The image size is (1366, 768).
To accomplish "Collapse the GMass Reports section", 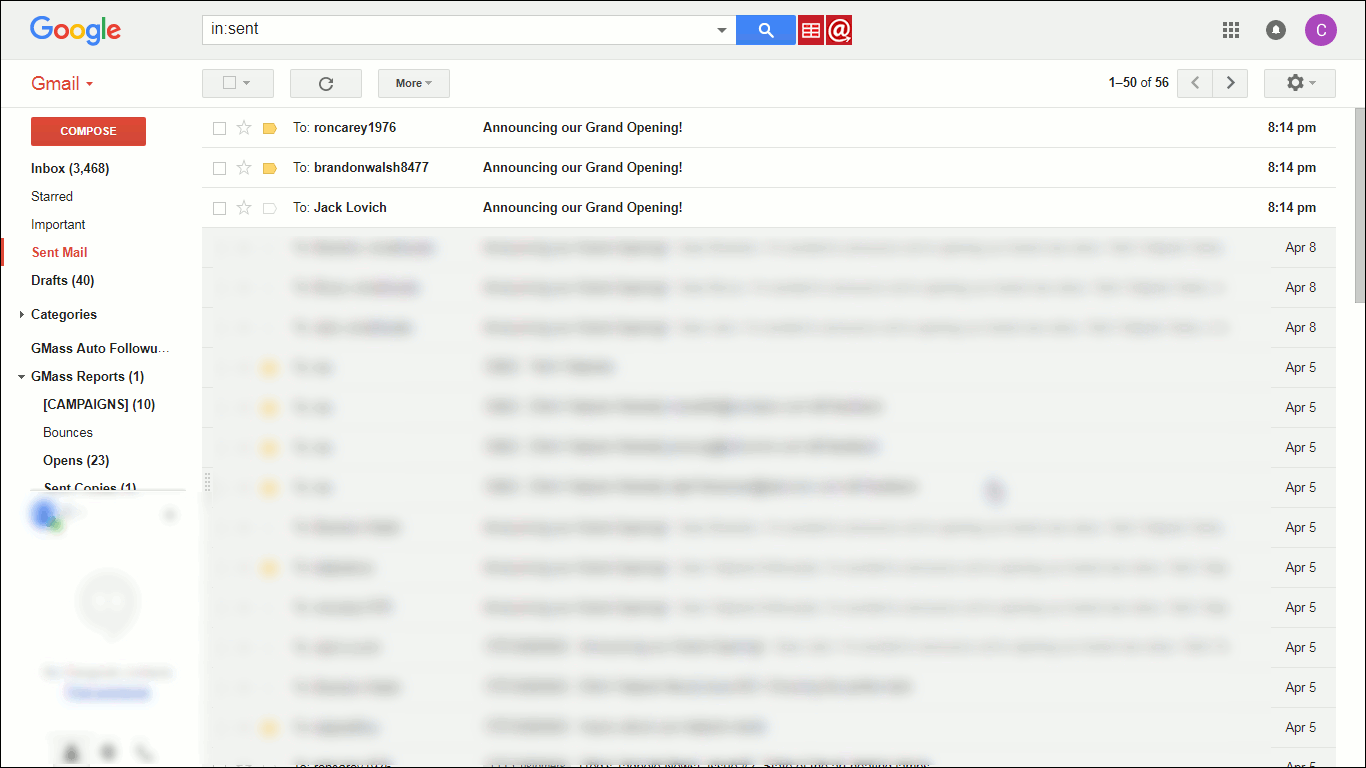I will tap(20, 376).
